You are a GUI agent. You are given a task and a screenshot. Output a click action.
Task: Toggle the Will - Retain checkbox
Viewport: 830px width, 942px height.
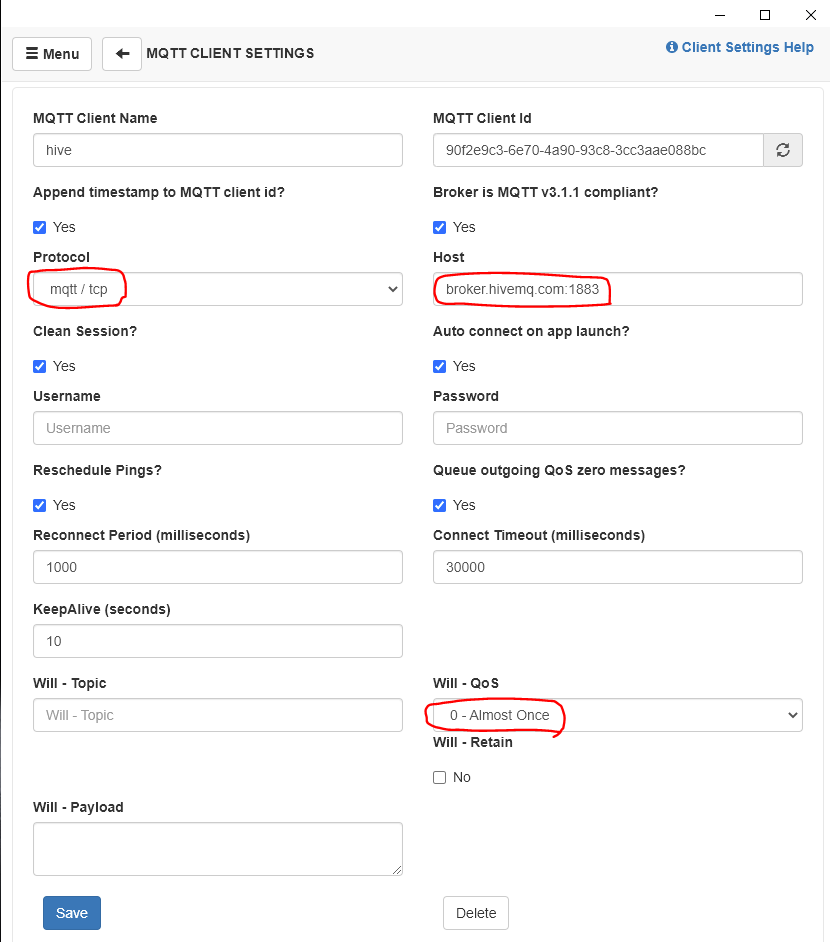440,777
